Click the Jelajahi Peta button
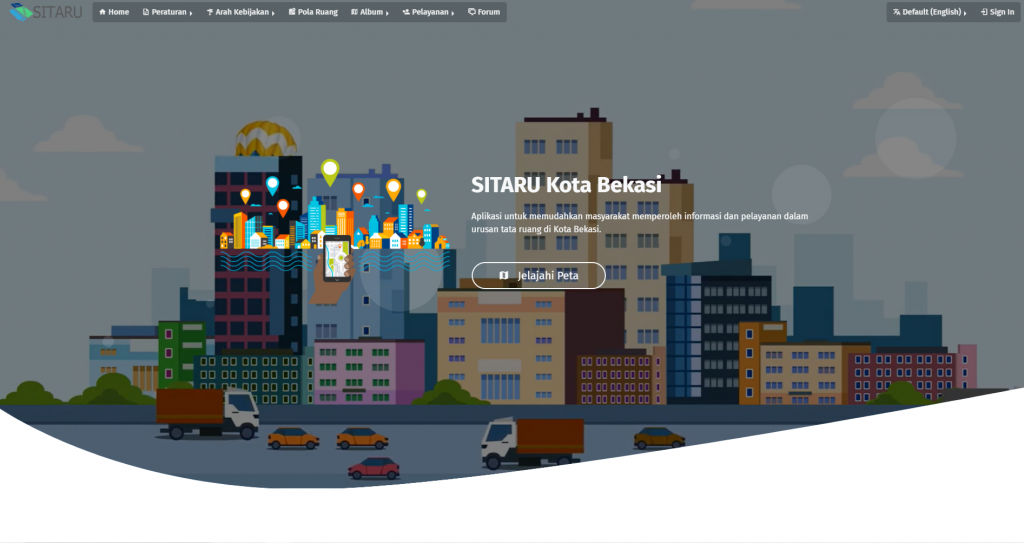The image size is (1024, 543). (x=539, y=275)
